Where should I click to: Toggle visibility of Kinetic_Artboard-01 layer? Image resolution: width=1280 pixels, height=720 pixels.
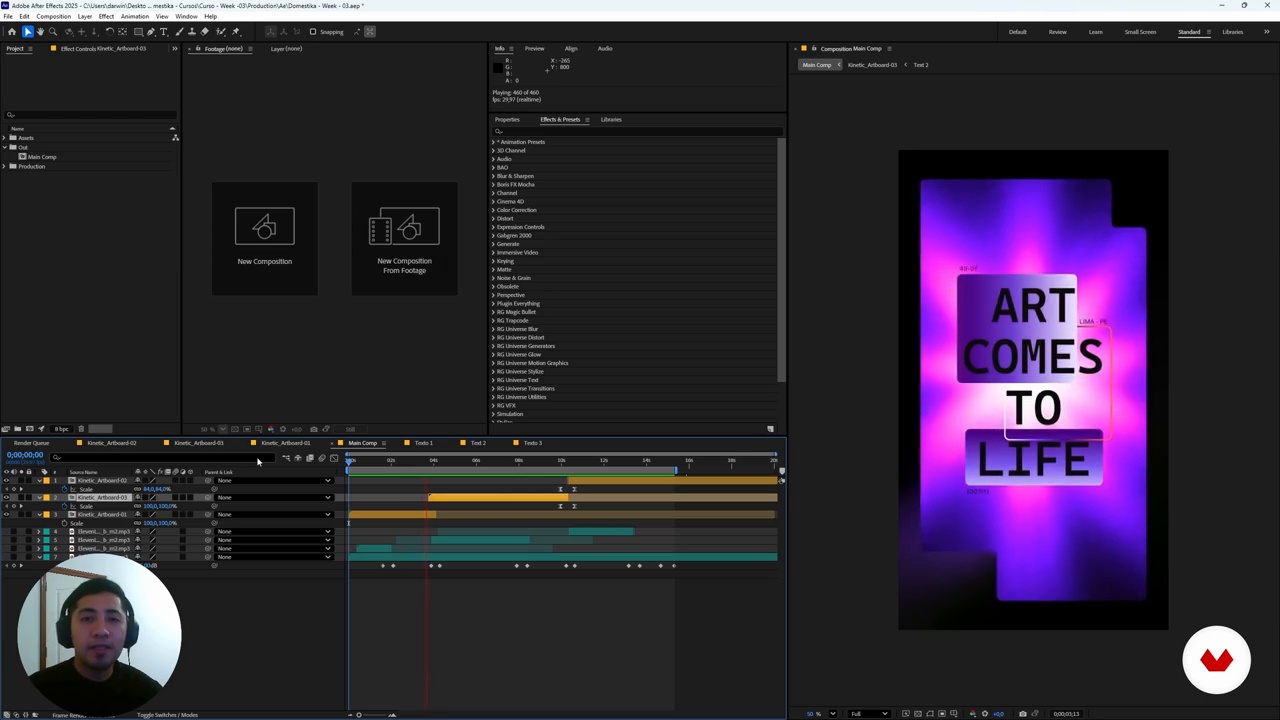coord(6,515)
